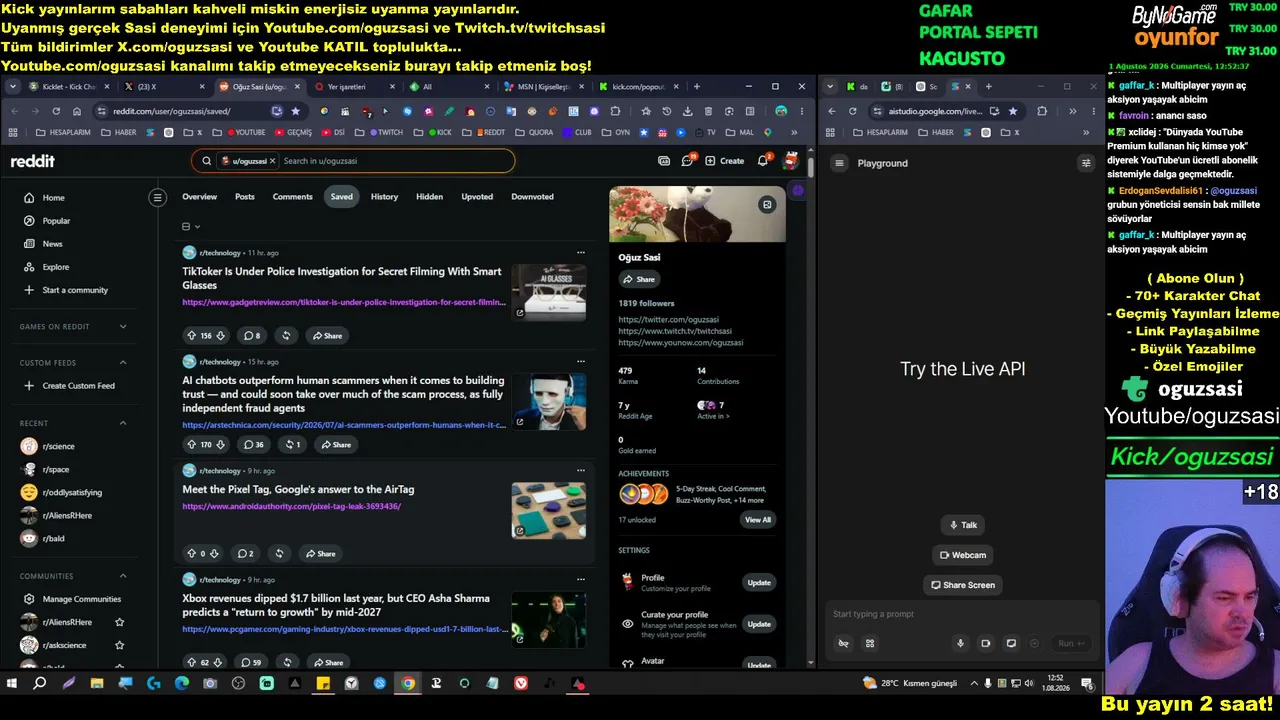This screenshot has width=1280, height=720.
Task: Collapse the Games on Reddit section
Action: [123, 326]
